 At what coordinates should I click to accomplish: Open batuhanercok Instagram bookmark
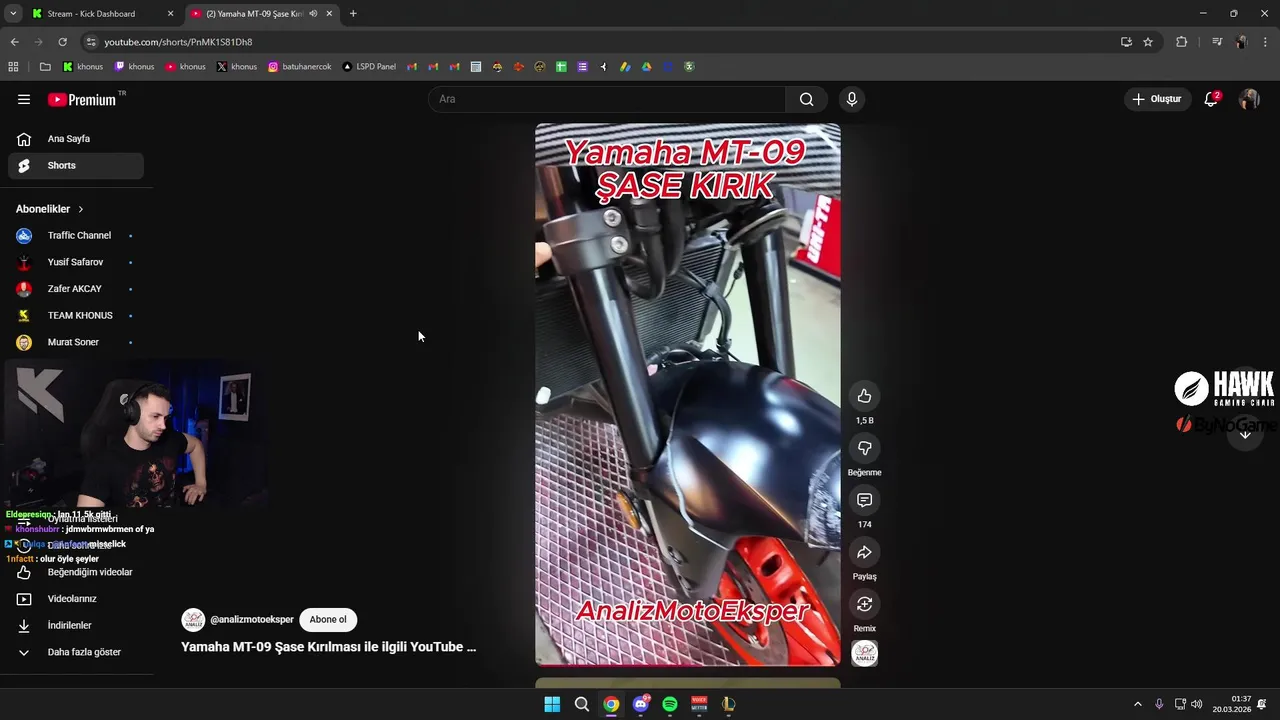tap(299, 67)
